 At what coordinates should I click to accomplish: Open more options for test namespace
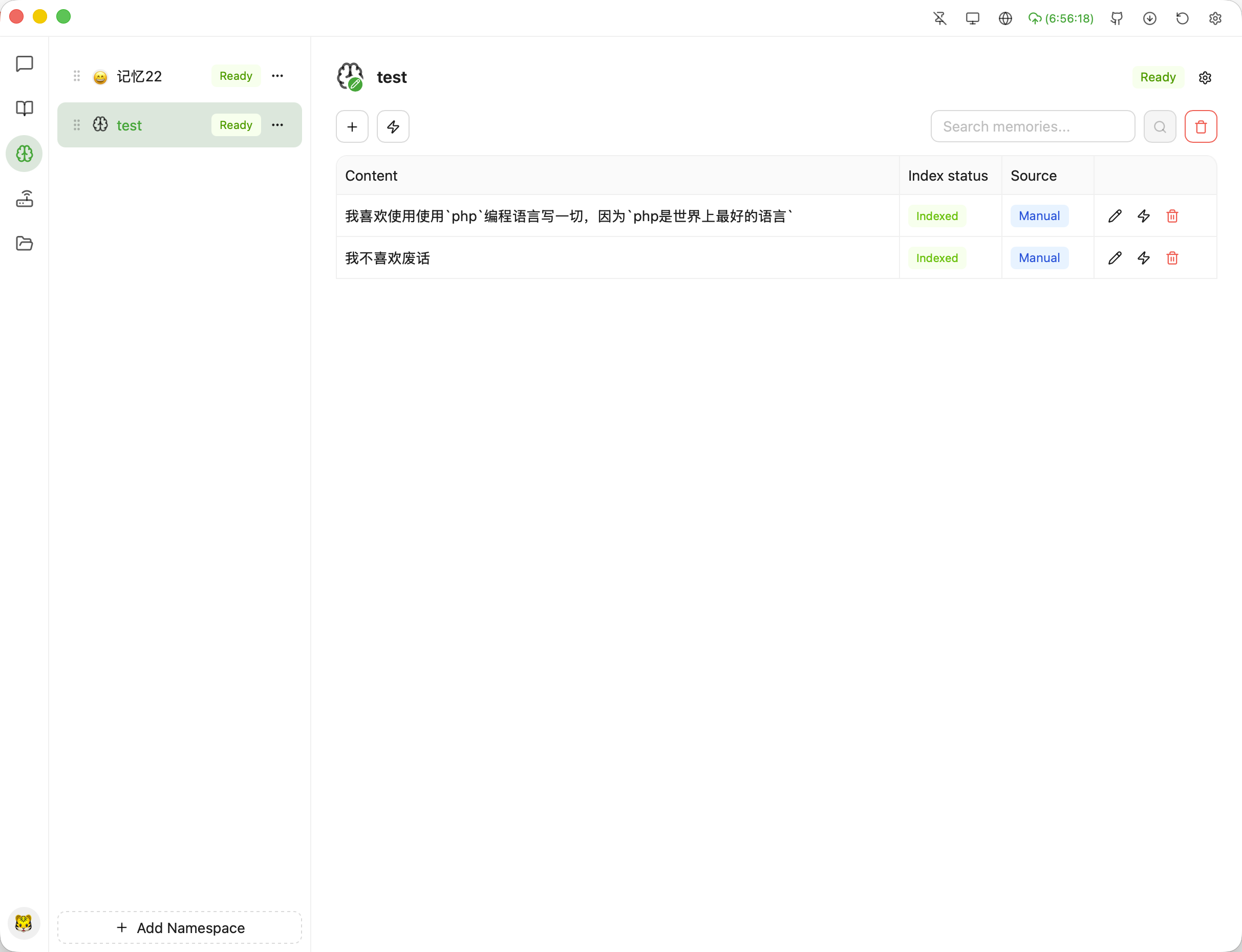277,125
